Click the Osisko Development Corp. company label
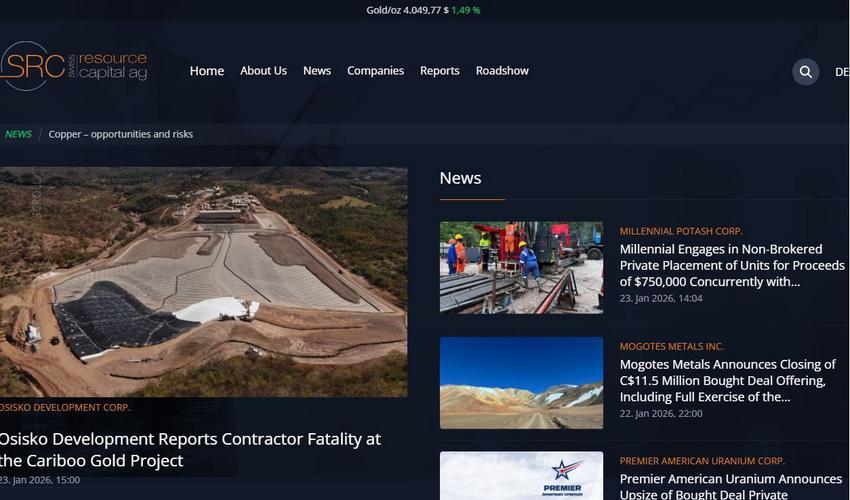This screenshot has width=850, height=500. coord(65,407)
